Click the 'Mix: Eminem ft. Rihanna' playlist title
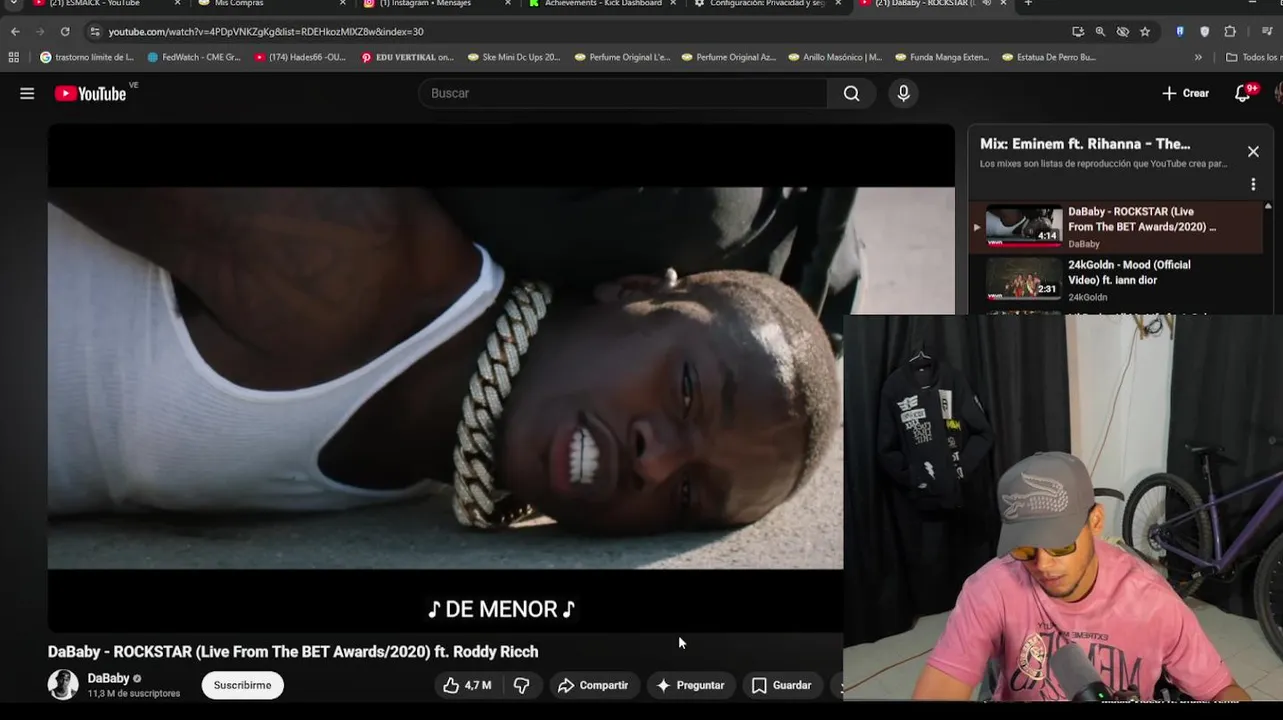Screen dimensions: 1283x720 [x=1085, y=144]
